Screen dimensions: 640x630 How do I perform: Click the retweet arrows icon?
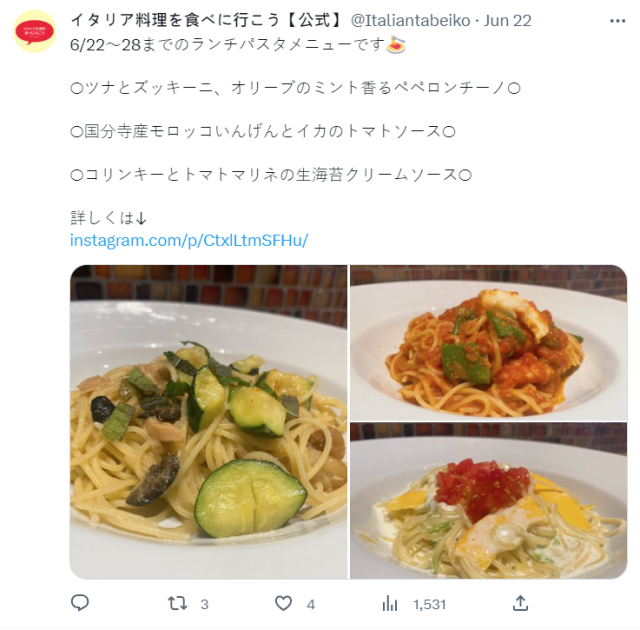tap(178, 603)
